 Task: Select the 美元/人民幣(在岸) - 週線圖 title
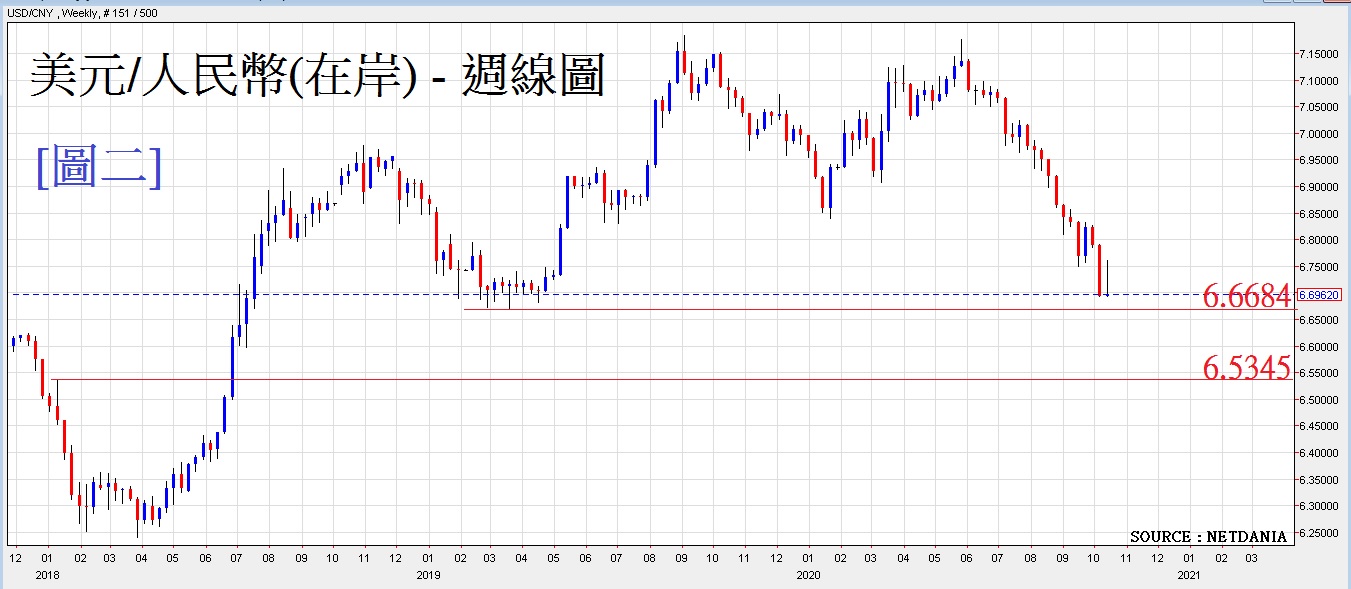point(317,76)
